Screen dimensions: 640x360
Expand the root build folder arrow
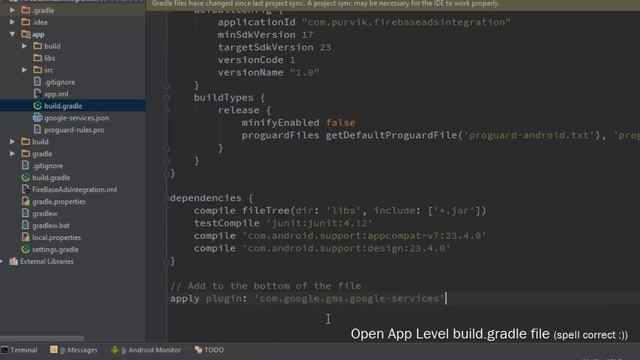point(12,142)
